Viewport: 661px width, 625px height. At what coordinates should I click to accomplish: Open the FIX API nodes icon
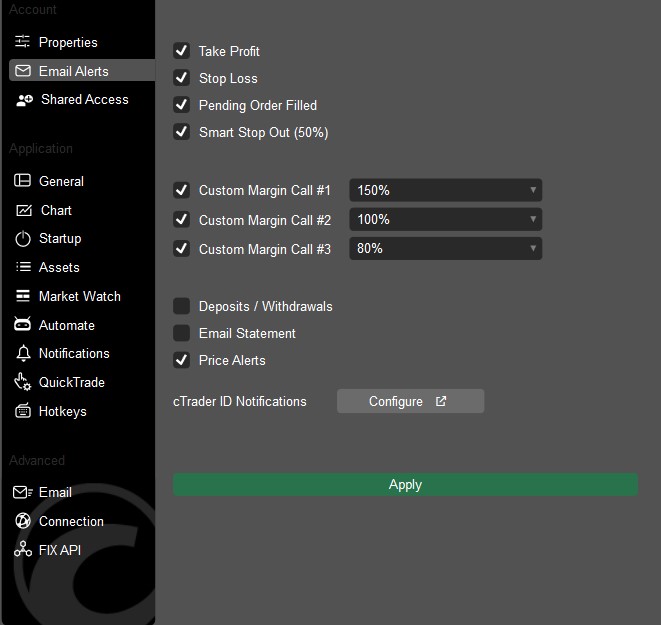click(x=23, y=549)
